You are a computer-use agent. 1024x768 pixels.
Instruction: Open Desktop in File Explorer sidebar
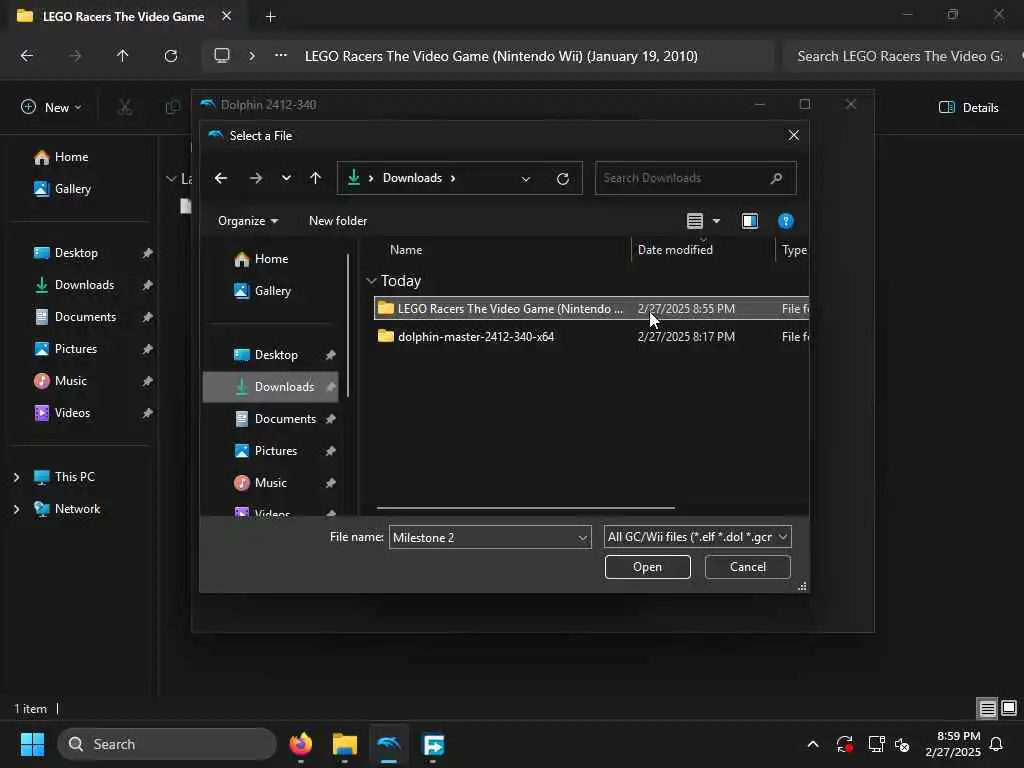coord(65,253)
